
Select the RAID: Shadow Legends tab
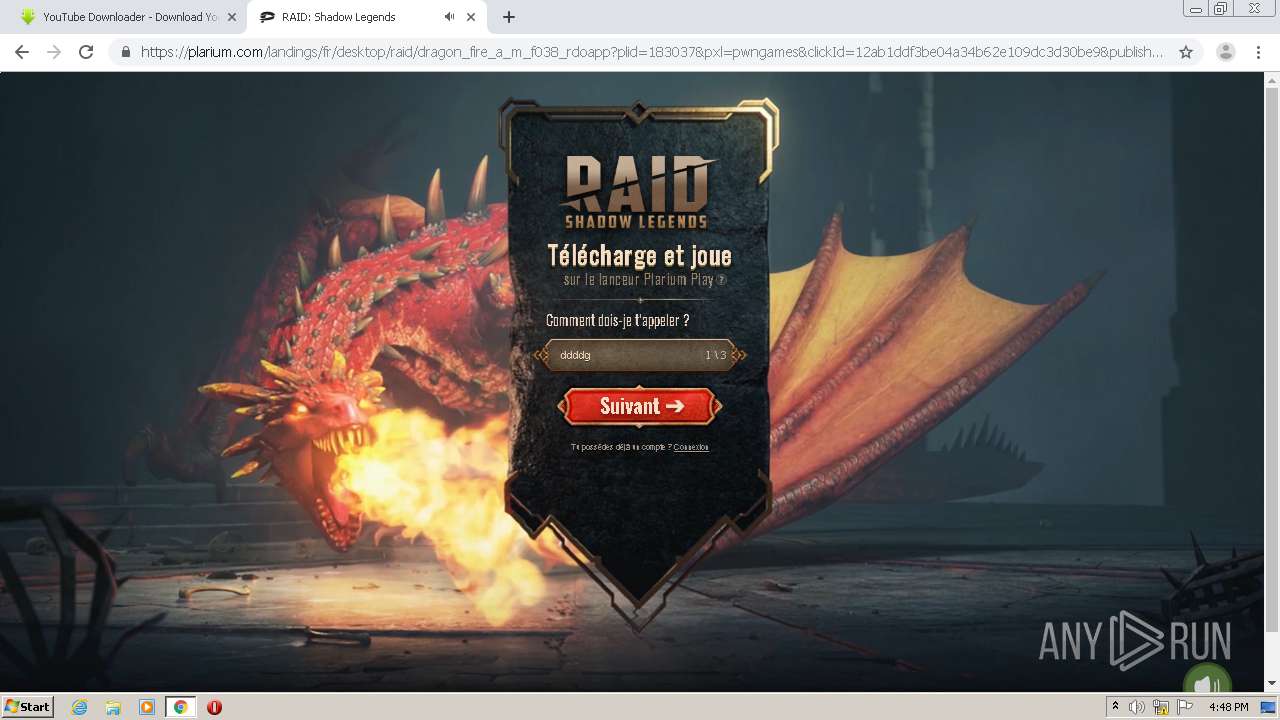365,17
